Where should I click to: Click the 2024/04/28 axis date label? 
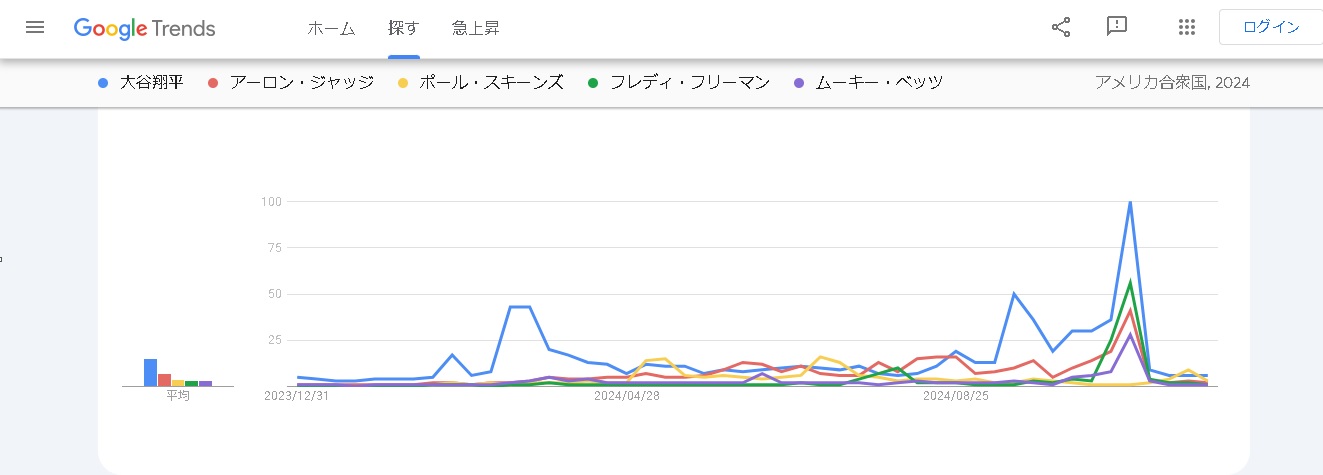coord(627,396)
